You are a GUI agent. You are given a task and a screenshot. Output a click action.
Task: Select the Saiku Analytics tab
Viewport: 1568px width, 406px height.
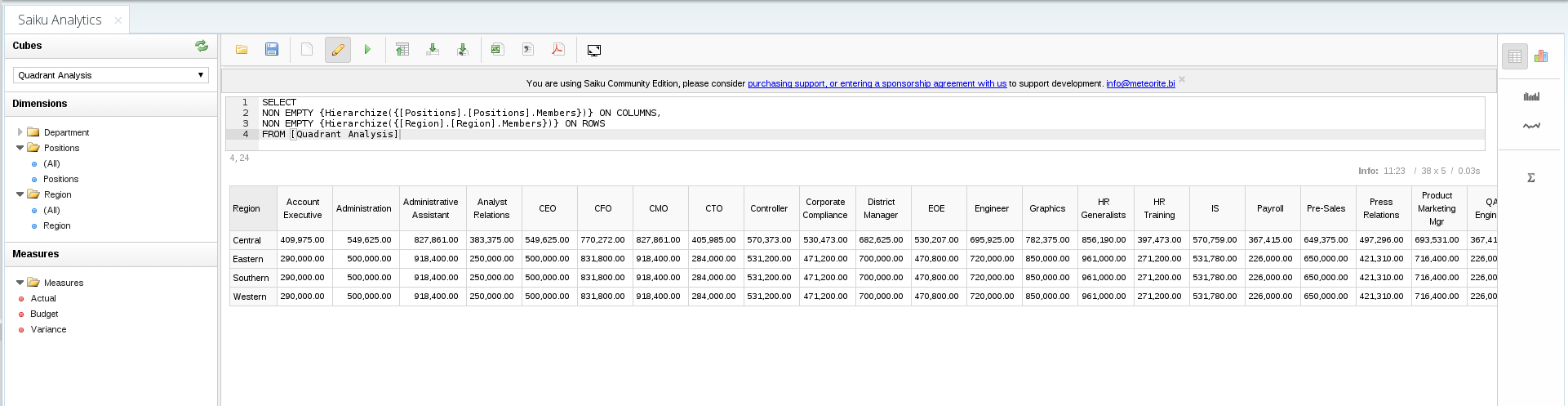coord(60,20)
